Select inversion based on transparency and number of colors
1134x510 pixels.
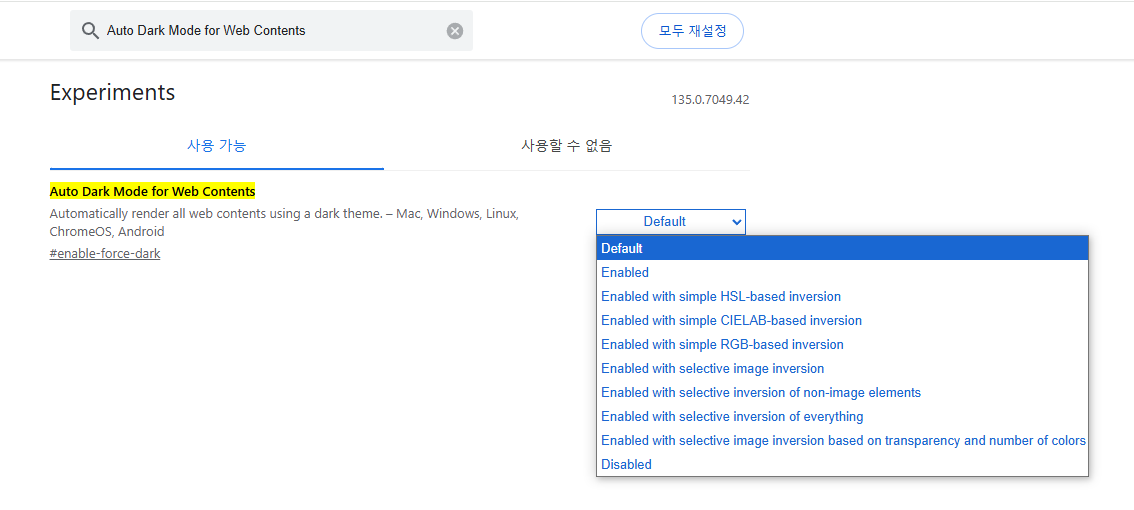pos(843,440)
